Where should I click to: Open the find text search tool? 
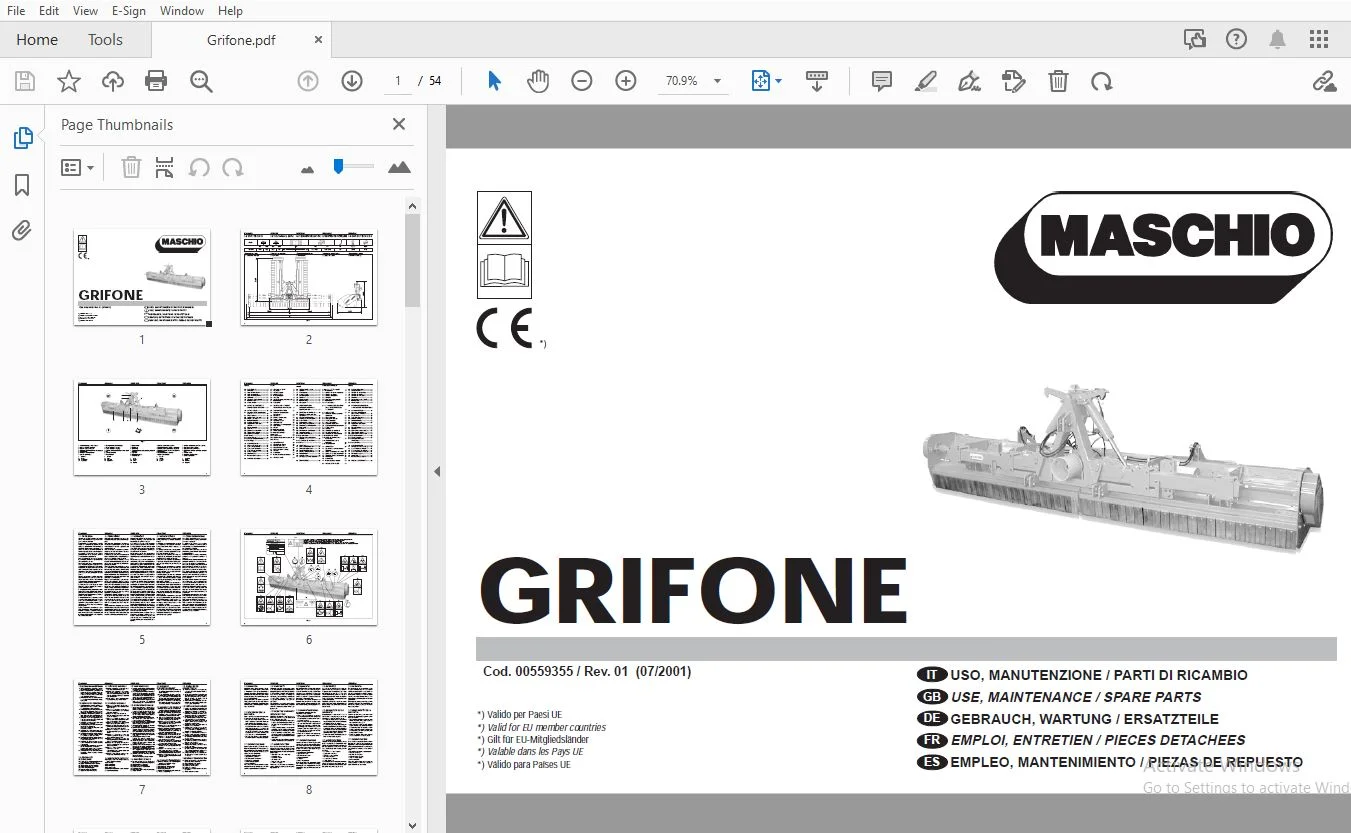(201, 81)
